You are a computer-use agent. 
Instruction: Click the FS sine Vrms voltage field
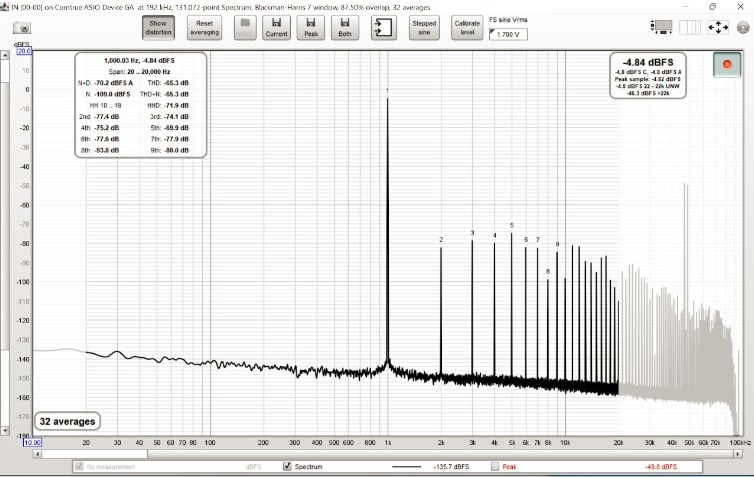(x=510, y=34)
